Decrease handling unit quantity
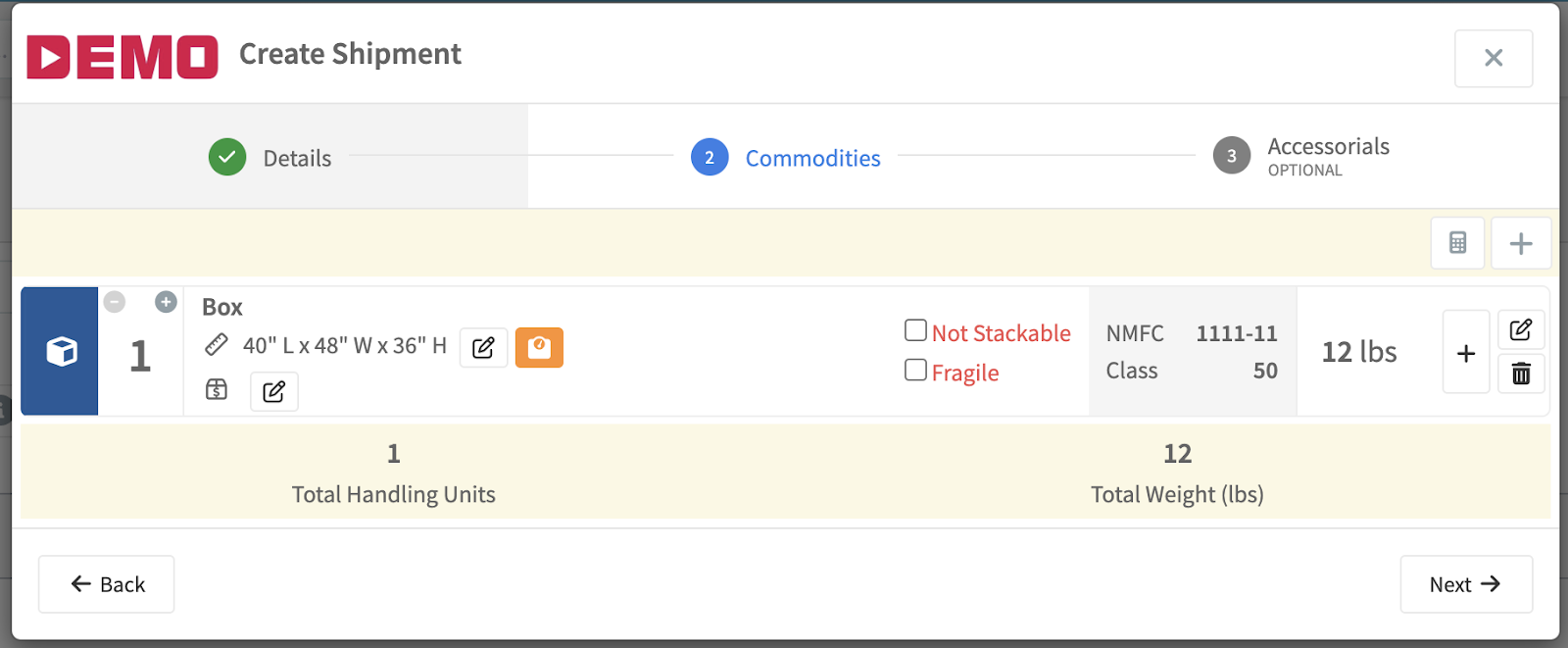 [115, 302]
